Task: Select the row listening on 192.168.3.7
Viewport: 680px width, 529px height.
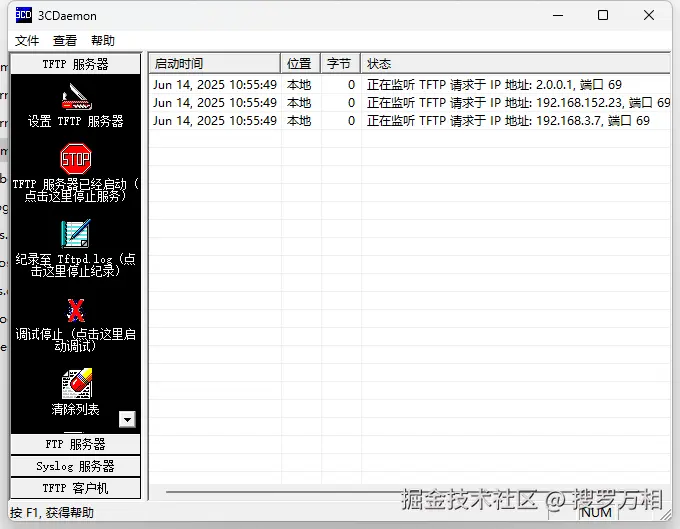Action: pyautogui.click(x=410, y=121)
